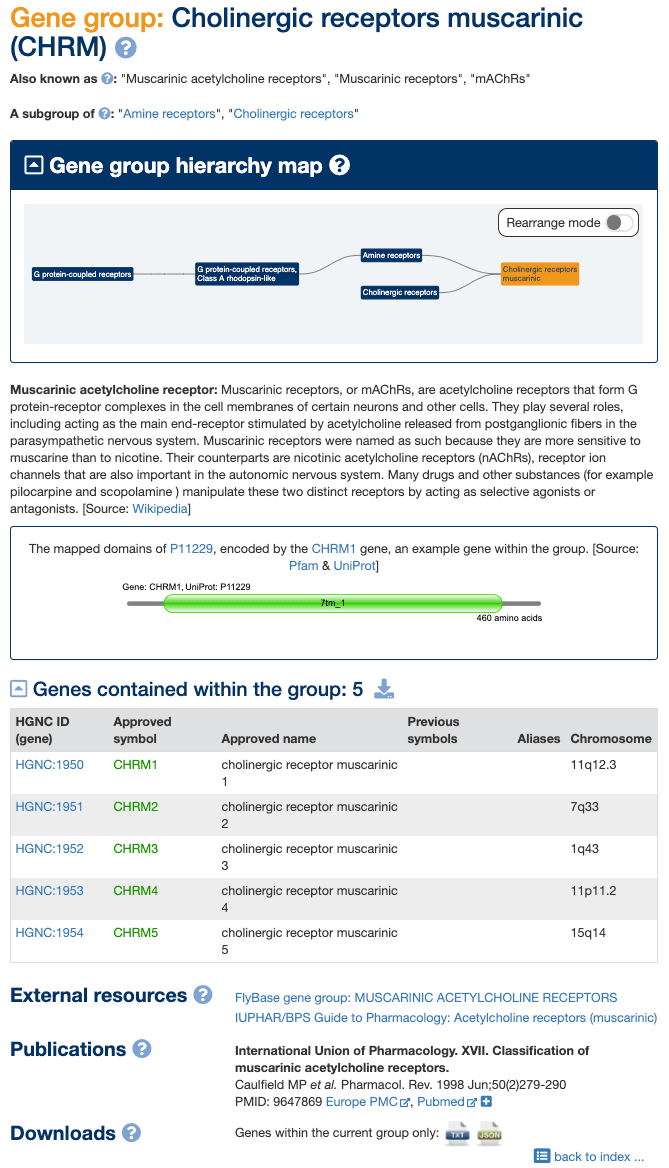Open CHRM5 approved symbol link
Screen dimensions: 669x1168
[136, 933]
